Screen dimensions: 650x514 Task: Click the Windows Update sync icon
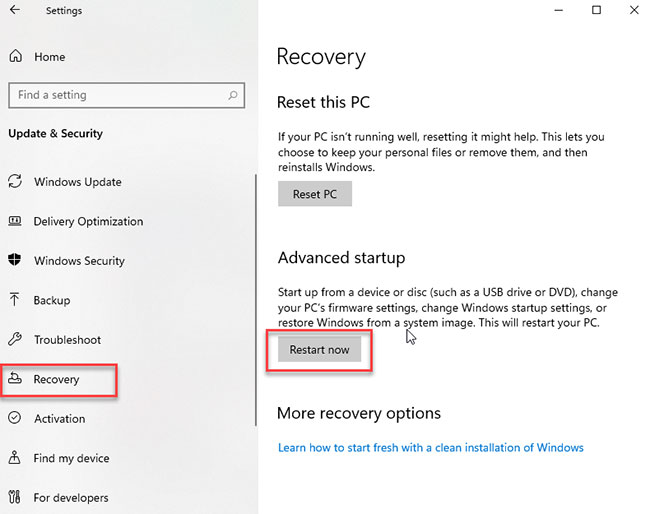(x=15, y=182)
